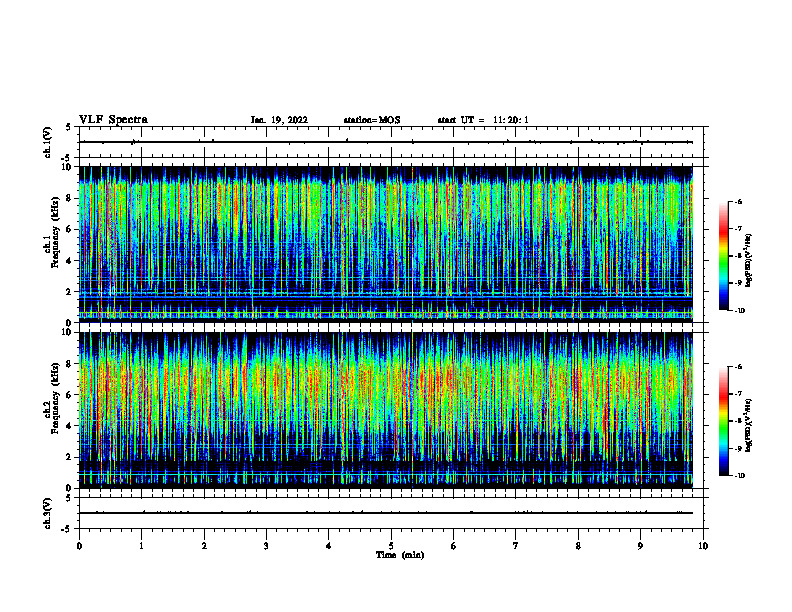Select the ch.1 color bar log(PSD) label
Image resolution: width=792 pixels, height=612 pixels.
tap(749, 261)
